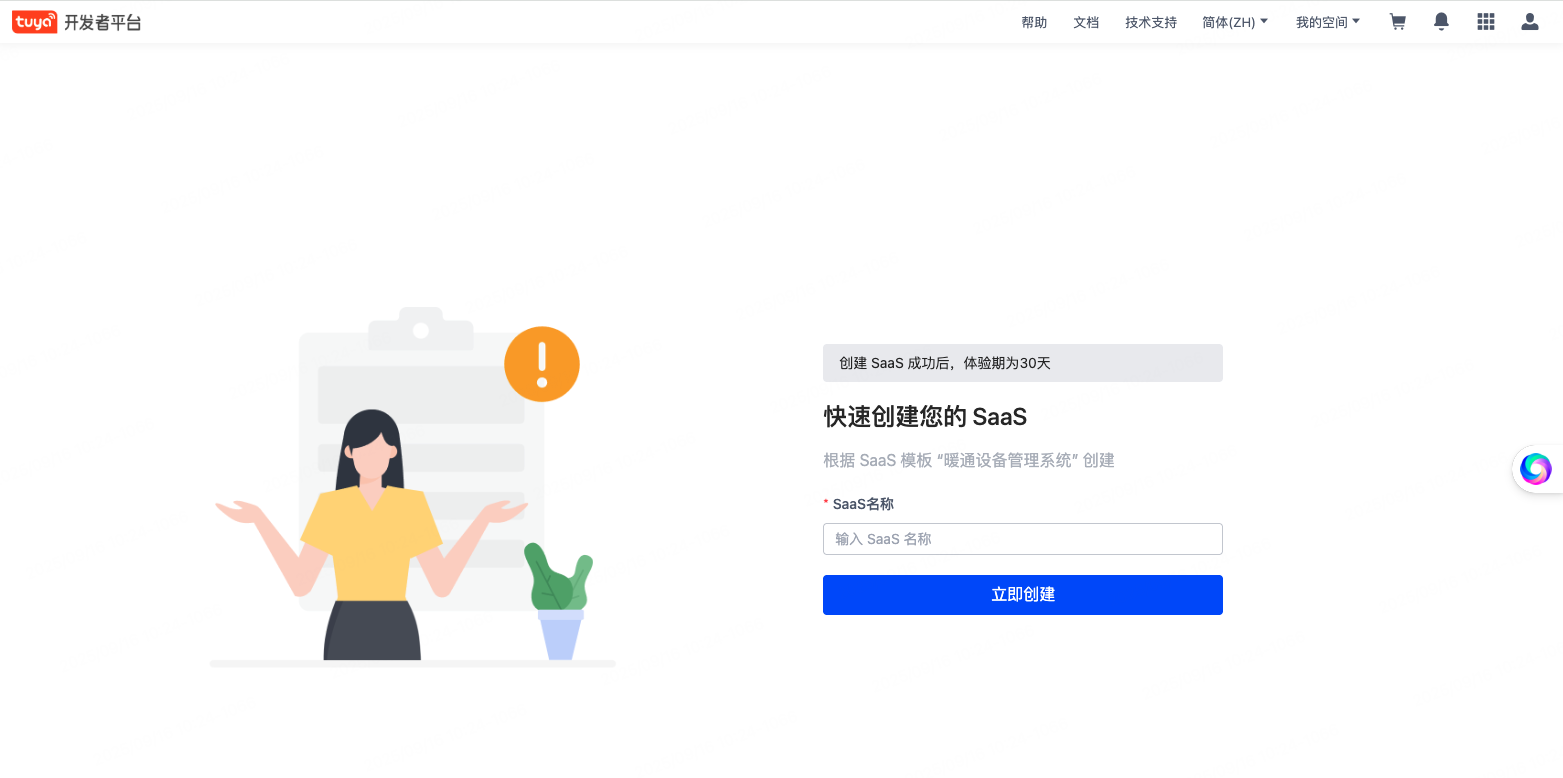Click the orange exclamation warning icon

pos(542,364)
